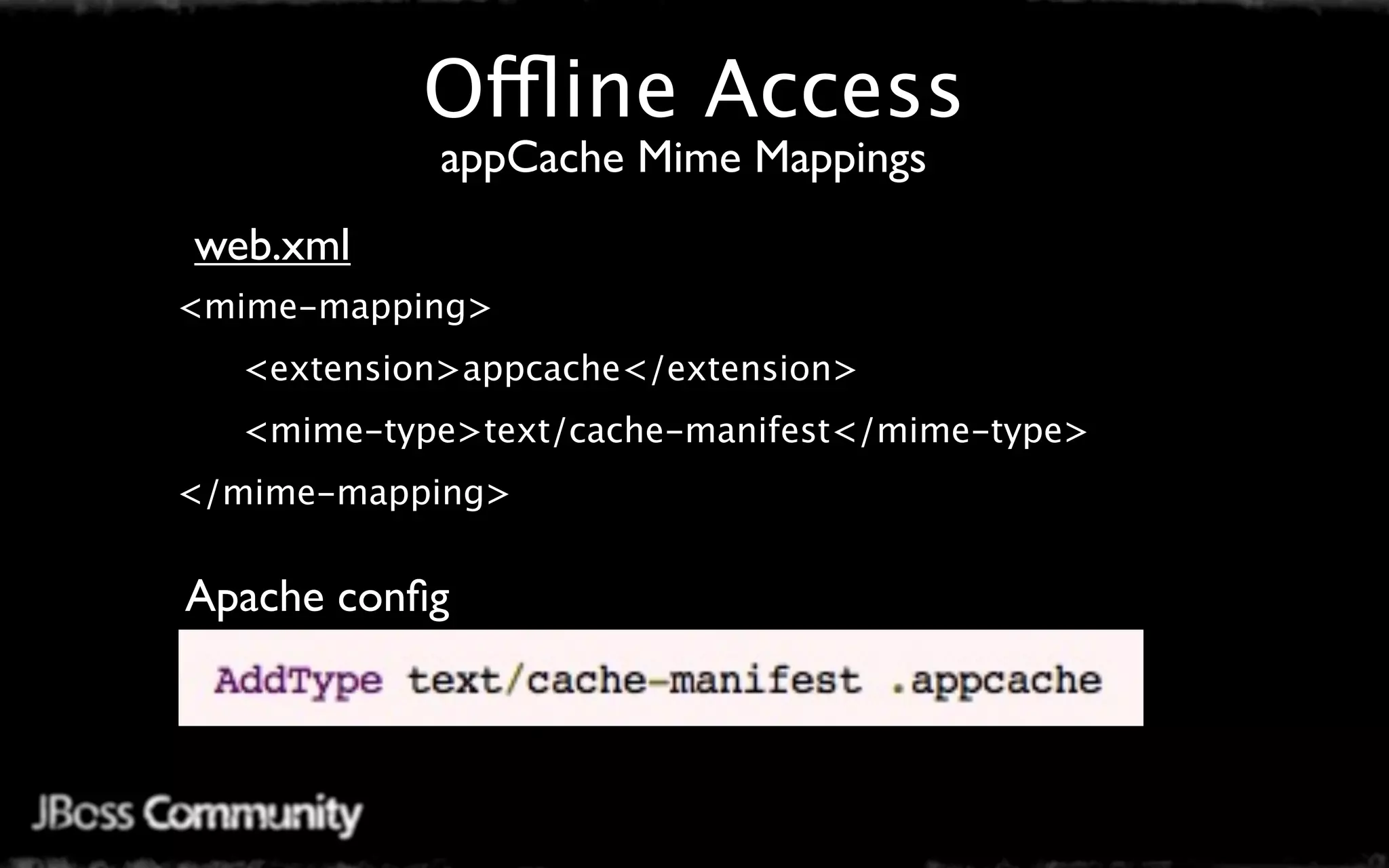This screenshot has height=868, width=1389.
Task: Click the opening <mime-type> tag
Action: click(363, 431)
